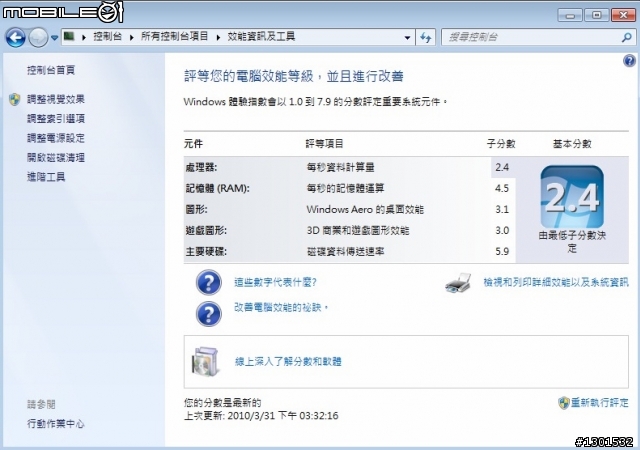This screenshot has height=450, width=640.
Task: Select 效能資訊及工具 breadcrumb segment
Action: coord(261,37)
